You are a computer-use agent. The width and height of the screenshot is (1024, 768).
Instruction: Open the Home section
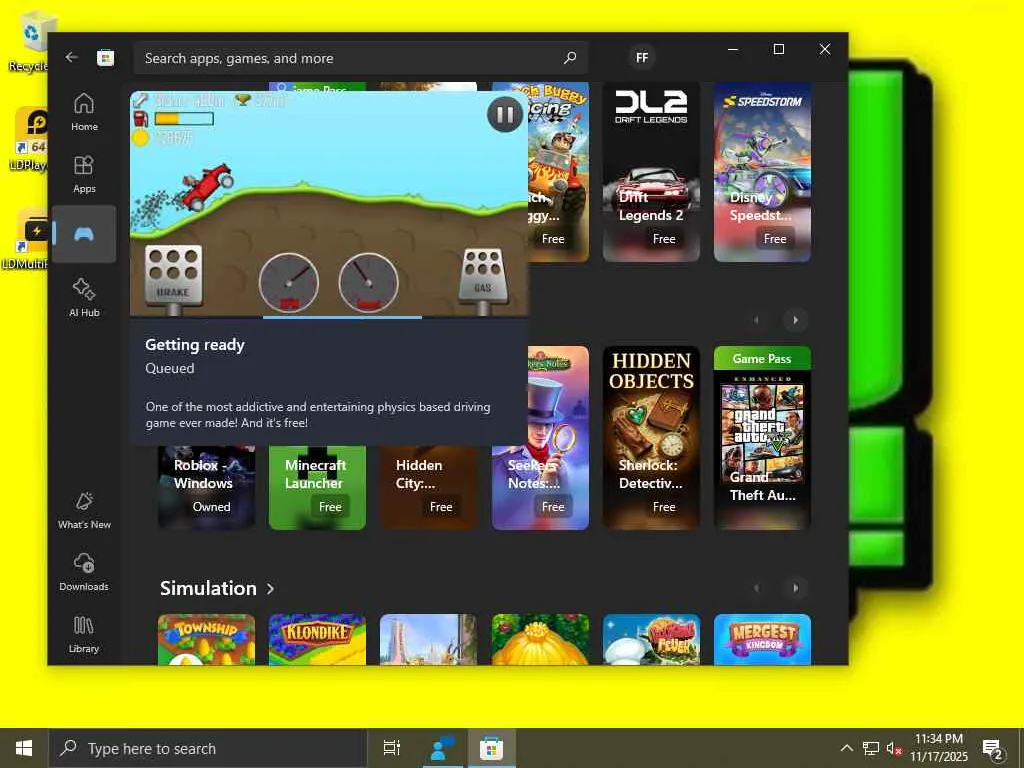point(84,112)
